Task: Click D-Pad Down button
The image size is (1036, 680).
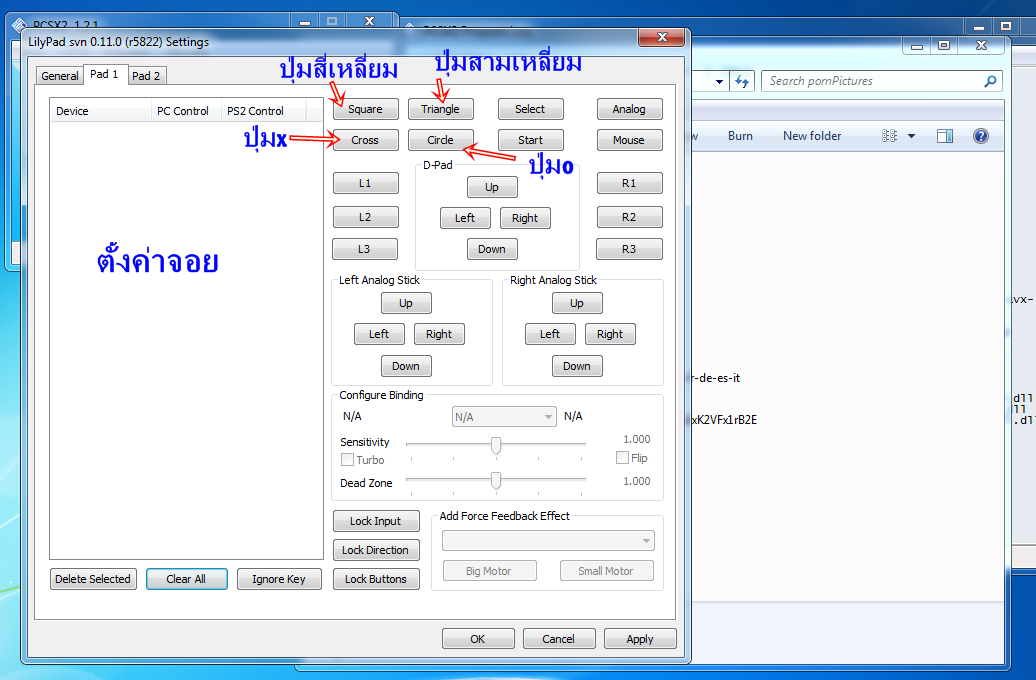Action: click(492, 249)
